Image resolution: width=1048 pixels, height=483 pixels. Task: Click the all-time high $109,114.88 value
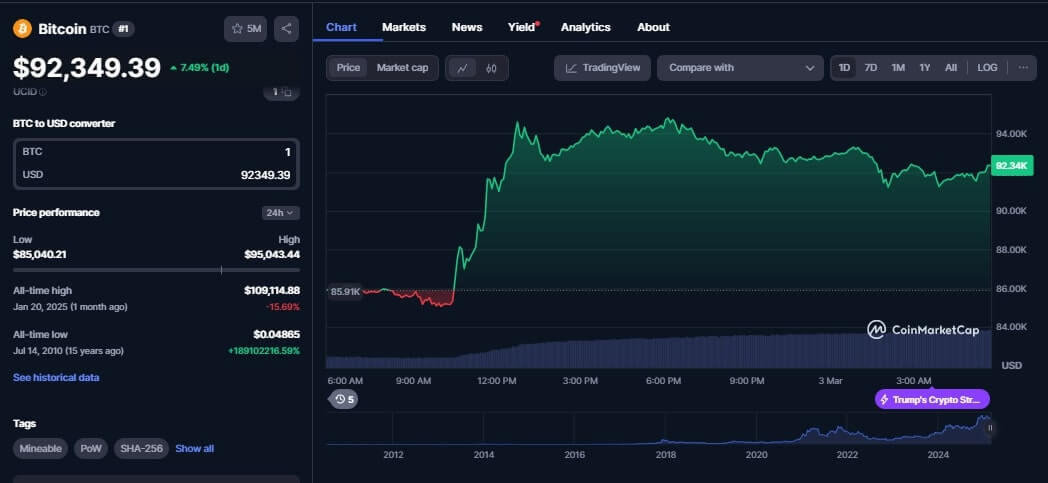coord(272,291)
